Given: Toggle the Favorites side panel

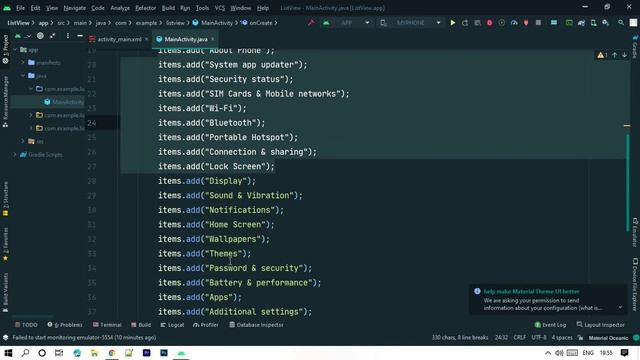Looking at the screenshot, I should (x=5, y=244).
